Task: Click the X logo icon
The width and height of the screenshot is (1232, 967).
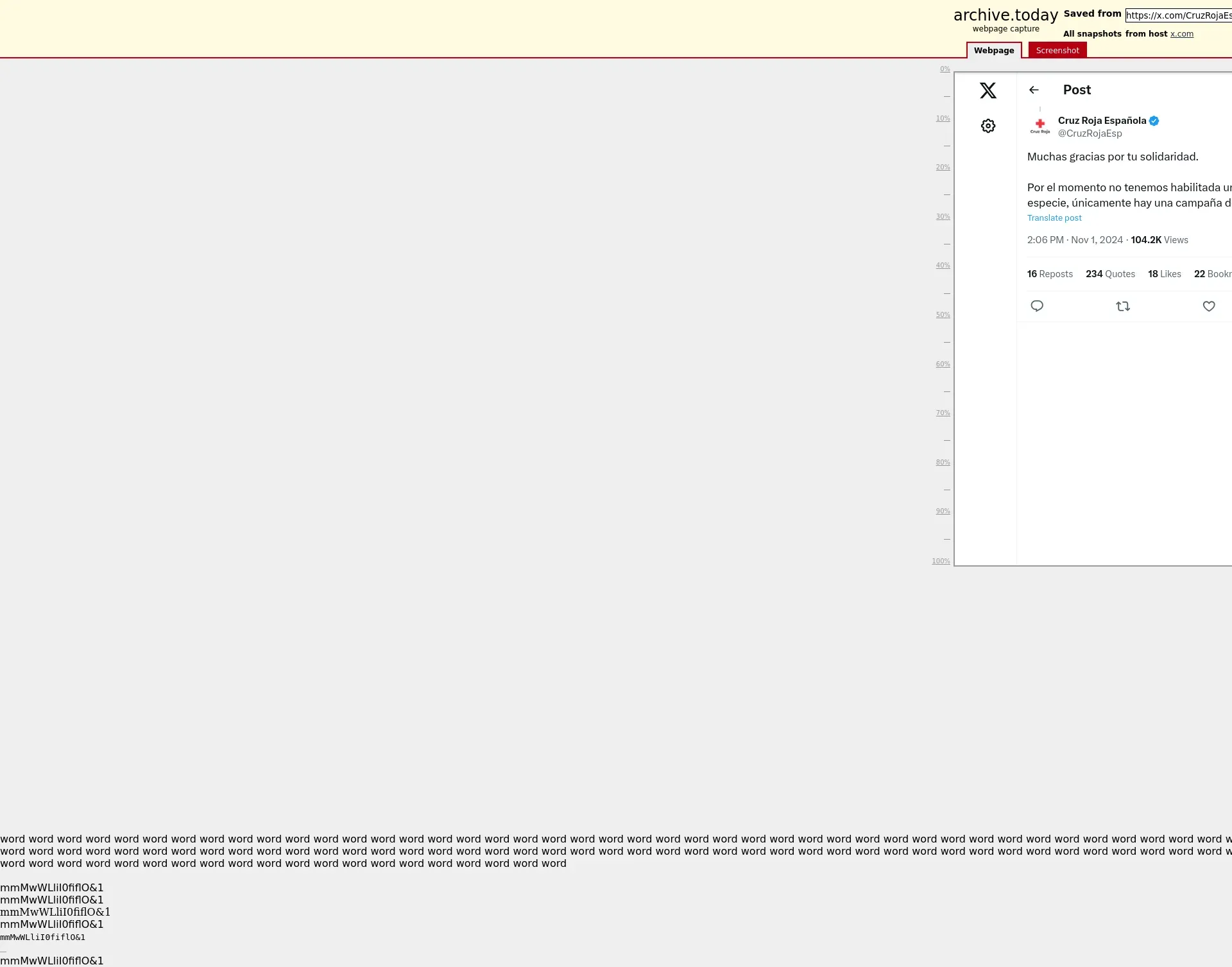Action: tap(988, 90)
